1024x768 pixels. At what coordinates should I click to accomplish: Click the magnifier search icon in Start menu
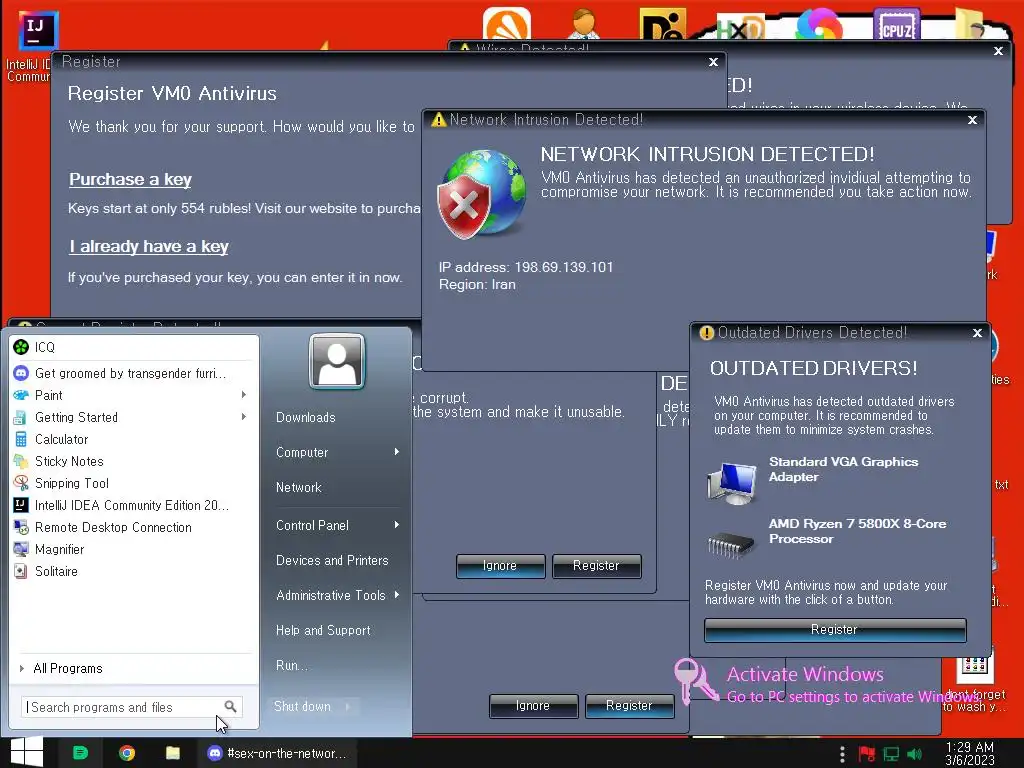coord(230,707)
